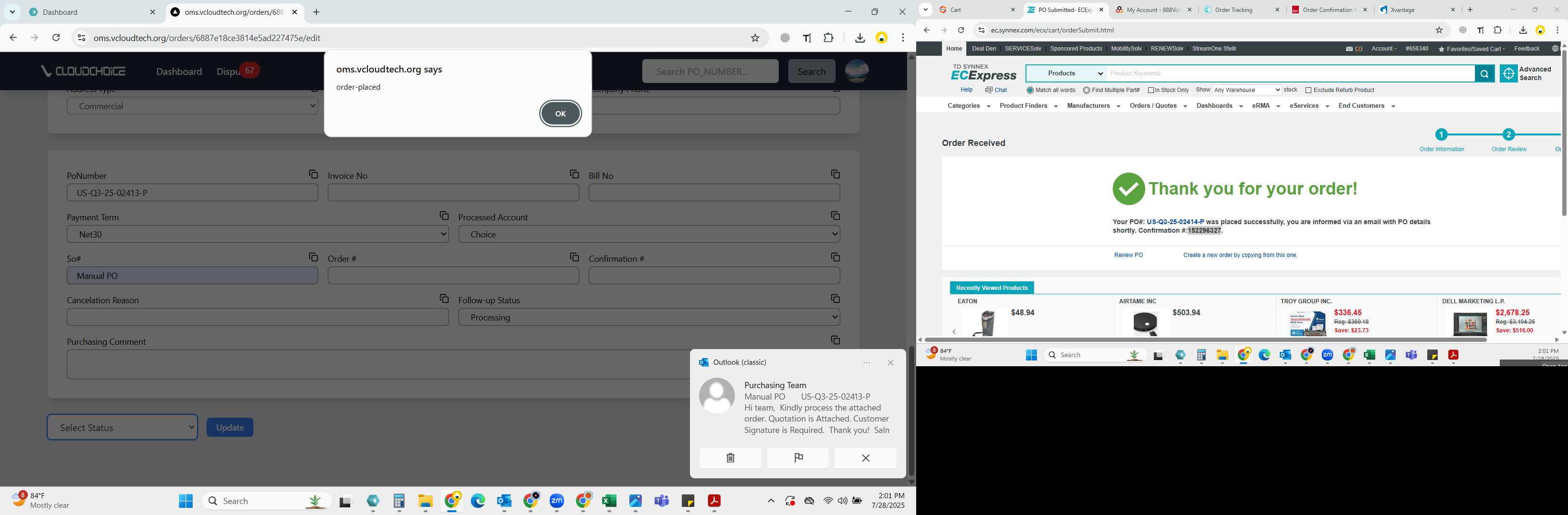Open Any Warehouse stock dropdown
The width and height of the screenshot is (1568, 515).
(1246, 90)
